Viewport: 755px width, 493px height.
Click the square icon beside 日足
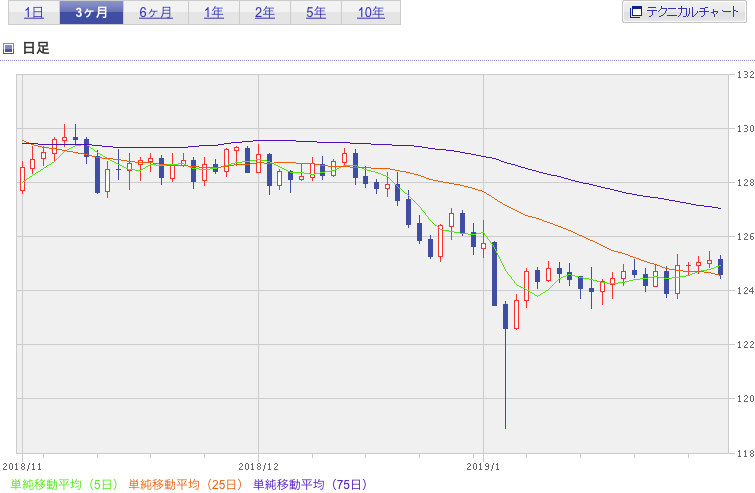click(8, 48)
